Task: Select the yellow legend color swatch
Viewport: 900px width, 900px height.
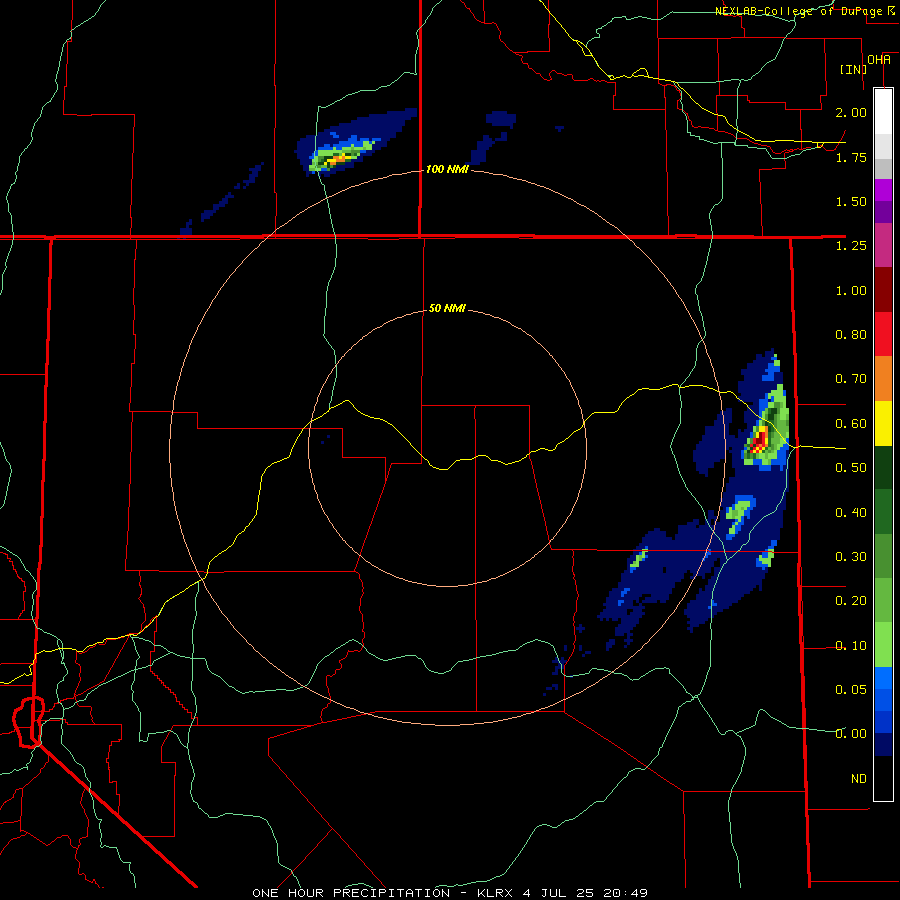Action: (883, 424)
